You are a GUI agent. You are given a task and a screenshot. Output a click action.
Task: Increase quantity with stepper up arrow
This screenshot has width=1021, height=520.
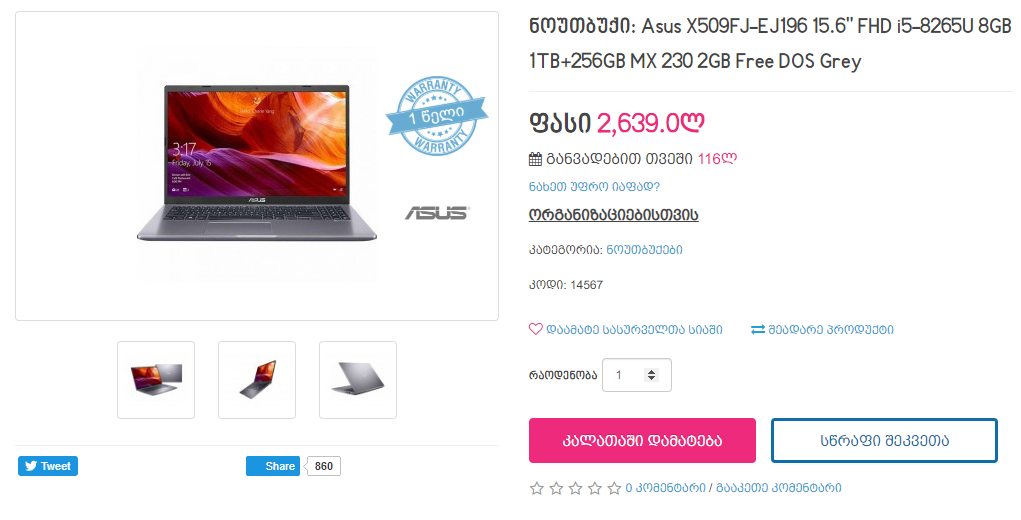click(651, 372)
